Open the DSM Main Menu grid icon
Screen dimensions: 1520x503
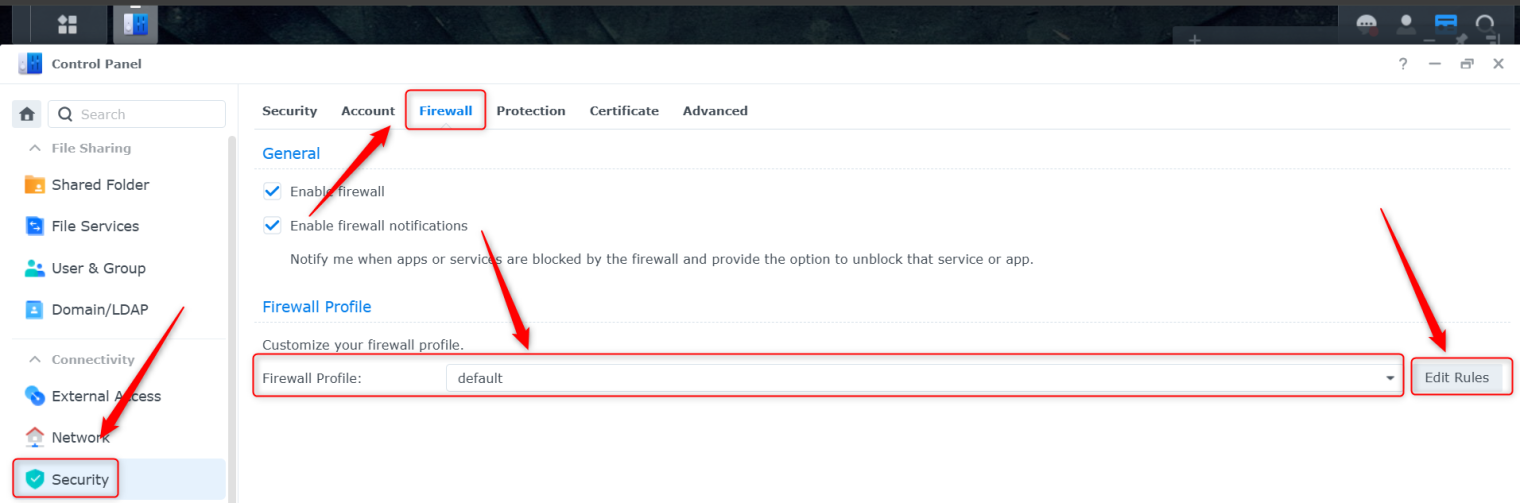point(68,24)
